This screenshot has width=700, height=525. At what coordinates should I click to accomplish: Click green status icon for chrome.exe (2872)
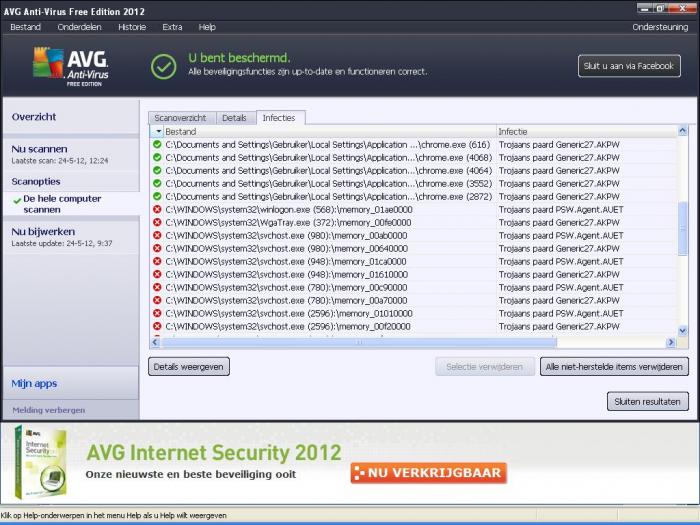click(x=157, y=196)
